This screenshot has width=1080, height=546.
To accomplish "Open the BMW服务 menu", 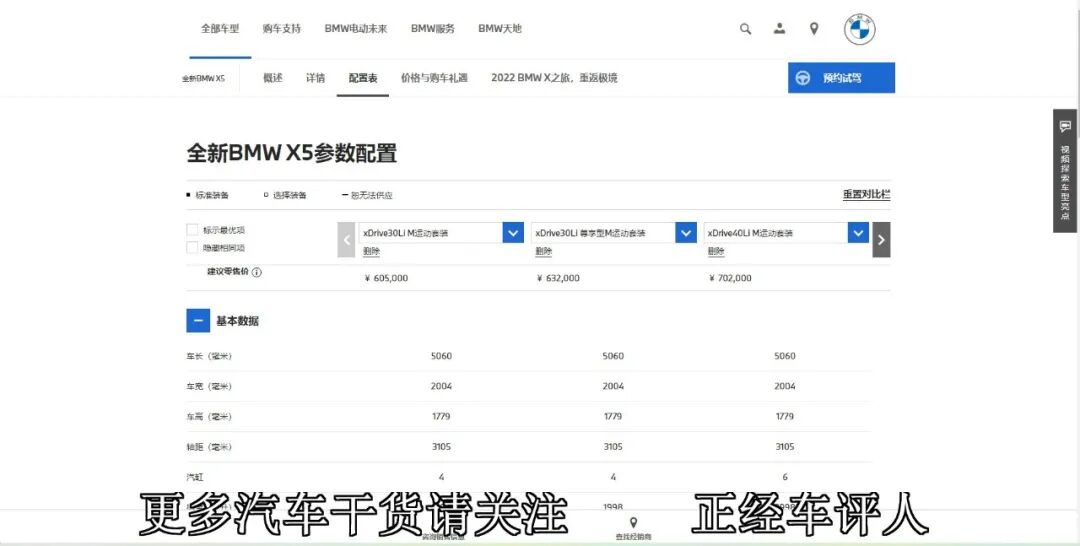I will click(x=433, y=28).
